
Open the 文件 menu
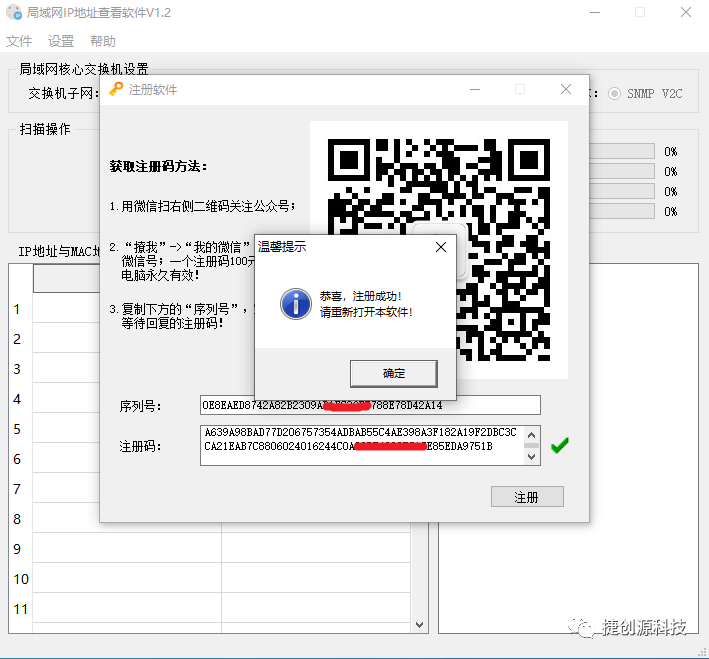click(19, 41)
